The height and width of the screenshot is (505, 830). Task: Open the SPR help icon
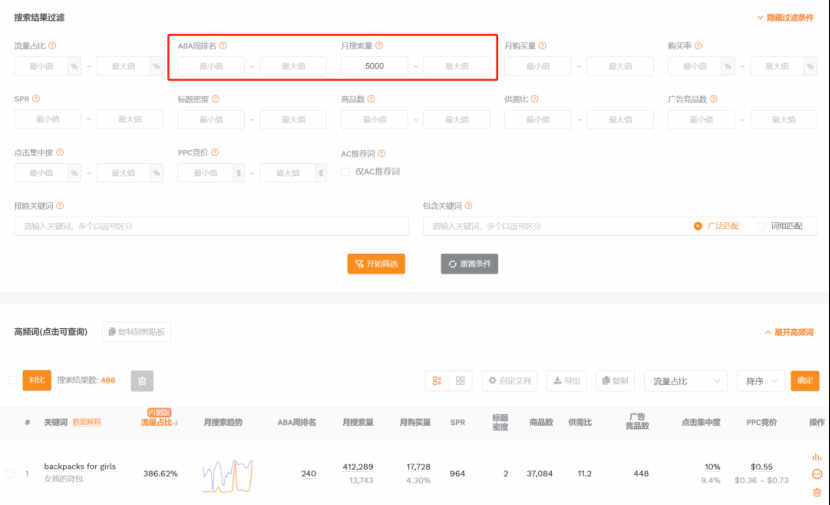click(36, 99)
